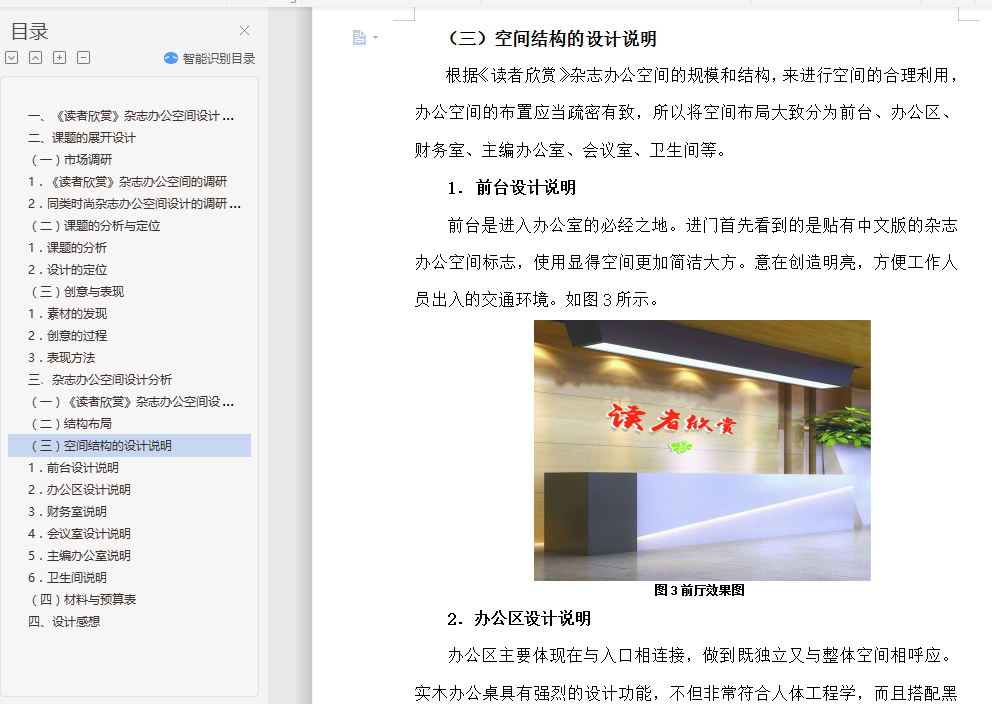Jump to （三）创意与表现 section

(x=77, y=292)
